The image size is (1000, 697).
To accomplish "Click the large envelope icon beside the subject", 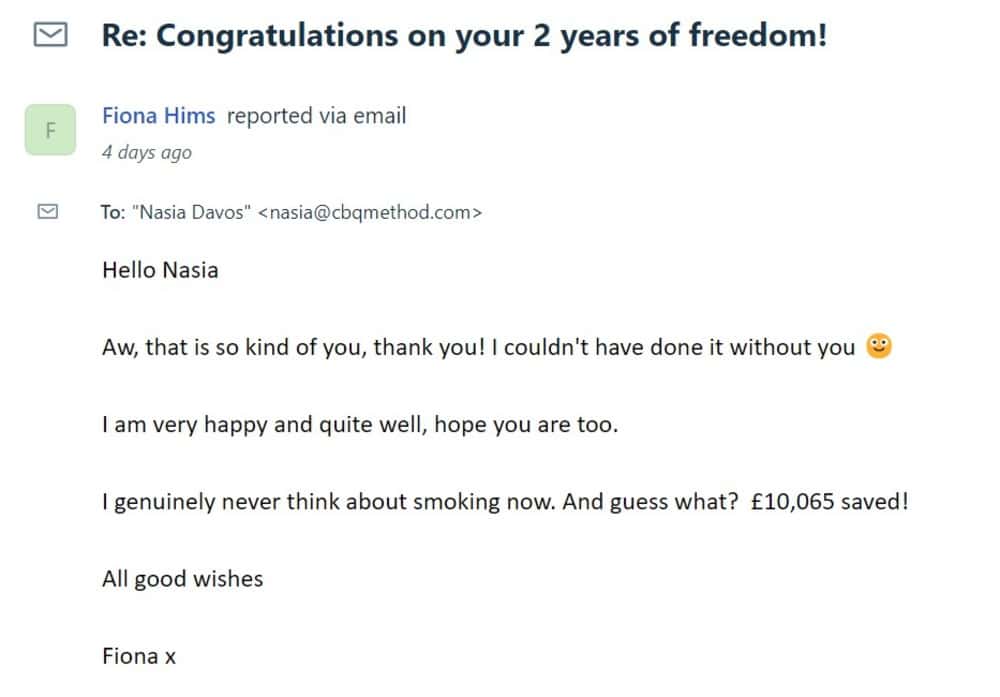I will coord(50,36).
